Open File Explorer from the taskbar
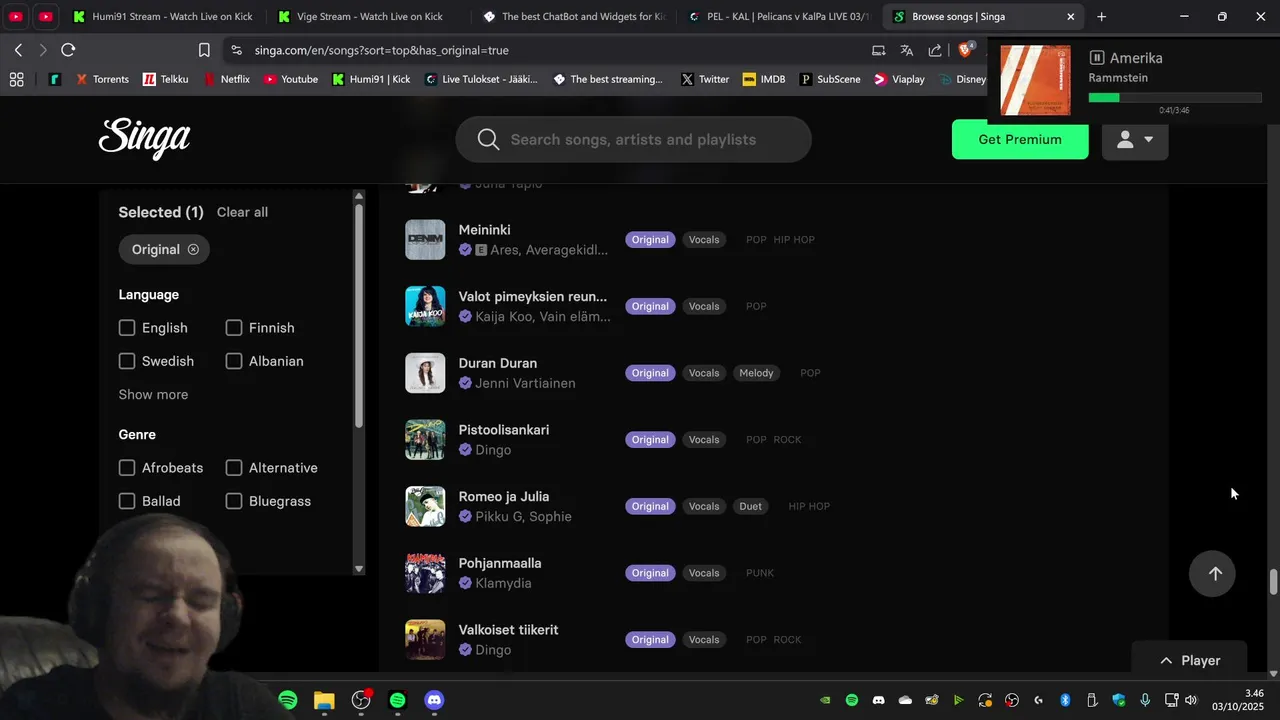The height and width of the screenshot is (720, 1280). [x=324, y=700]
